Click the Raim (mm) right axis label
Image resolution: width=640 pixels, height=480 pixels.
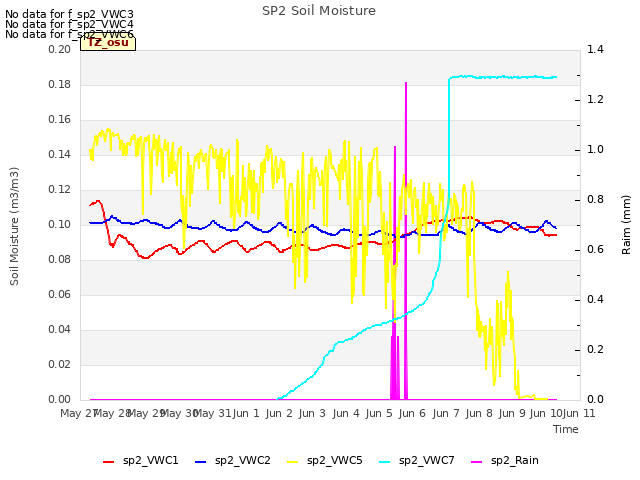626,224
